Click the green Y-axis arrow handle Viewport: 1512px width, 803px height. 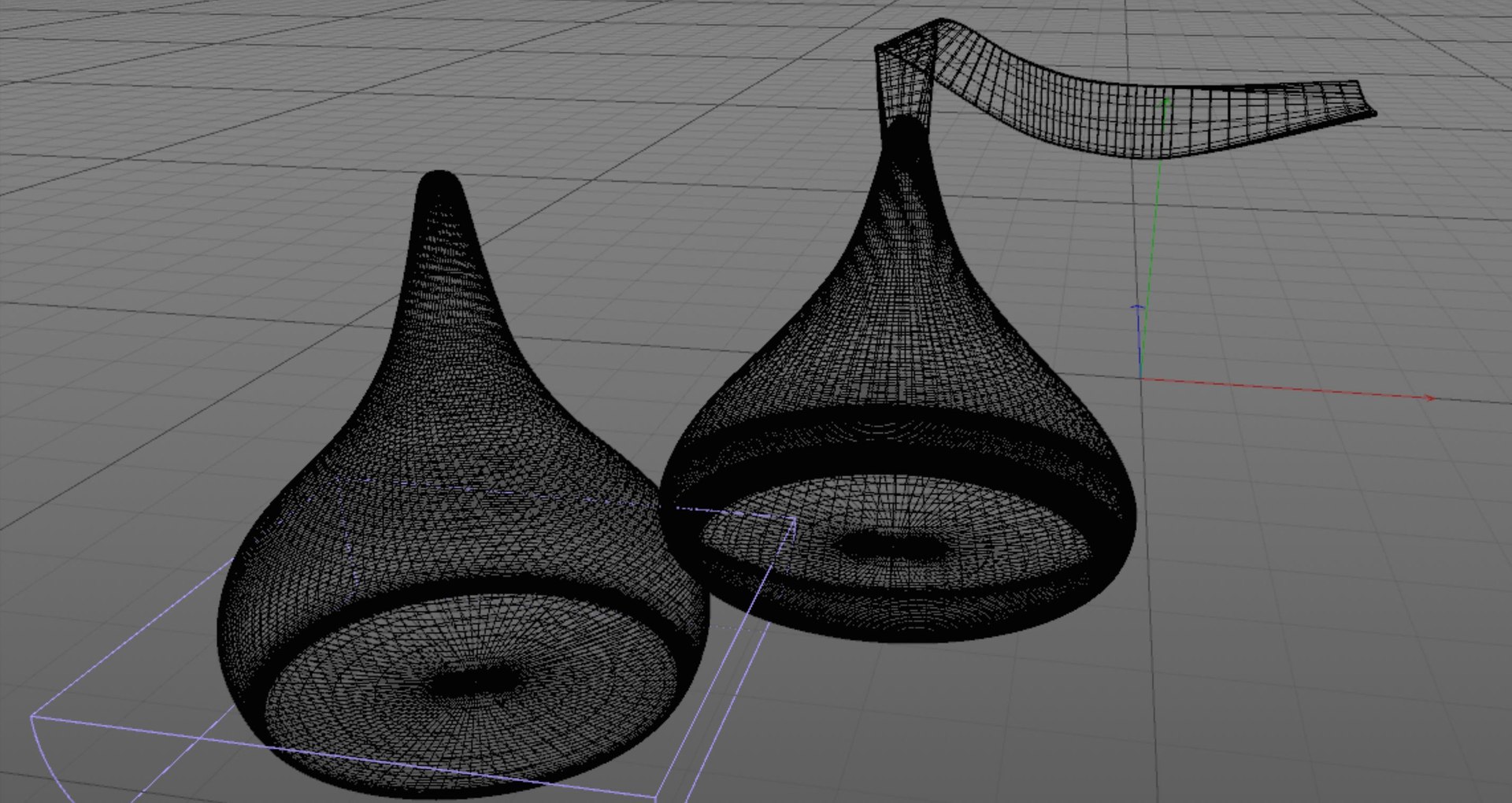tap(1166, 102)
